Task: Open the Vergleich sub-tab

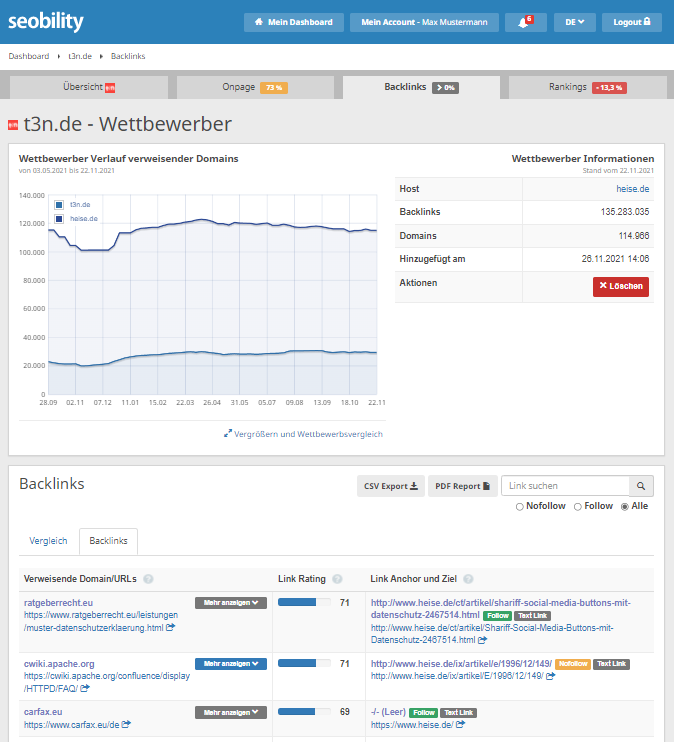Action: (x=48, y=541)
